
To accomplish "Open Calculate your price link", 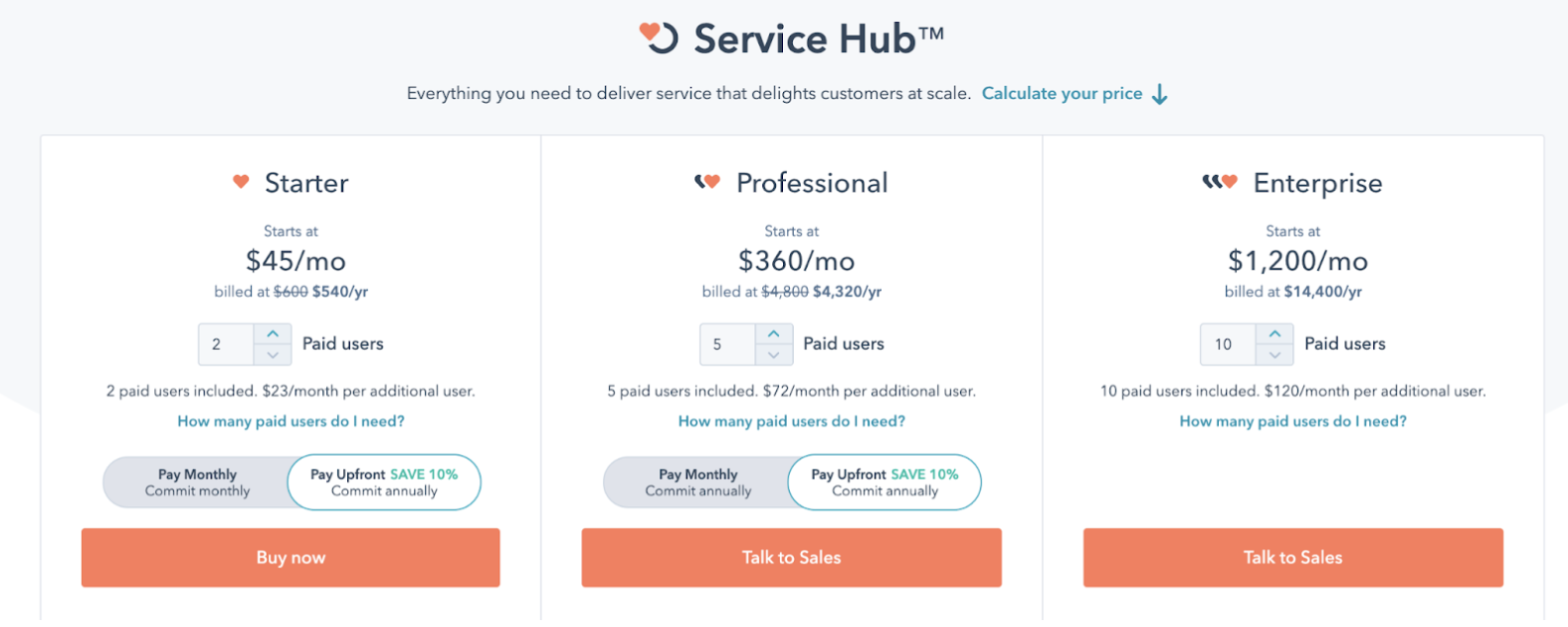I will 1062,94.
